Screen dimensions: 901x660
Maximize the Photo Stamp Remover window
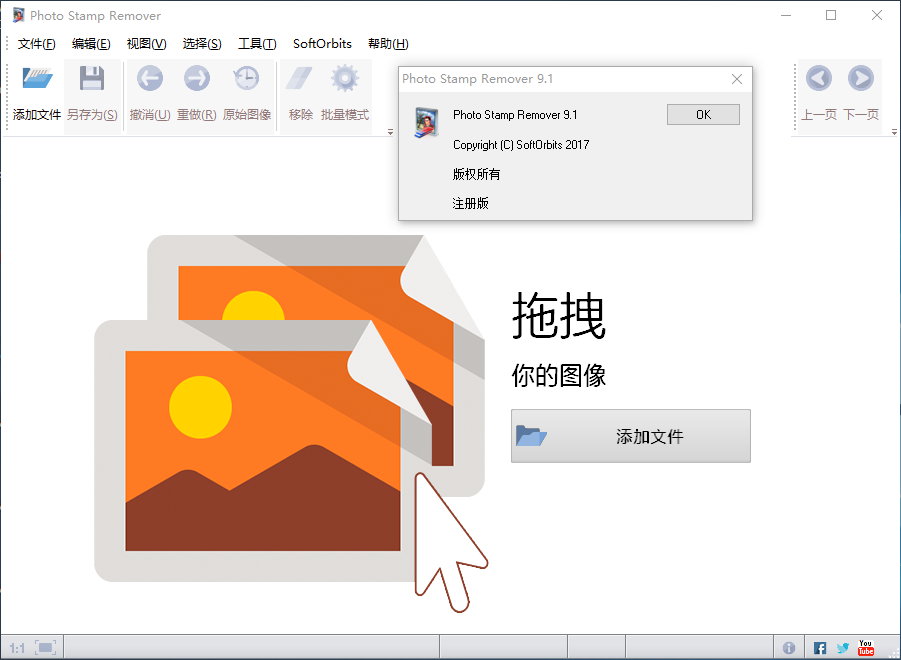(x=831, y=16)
